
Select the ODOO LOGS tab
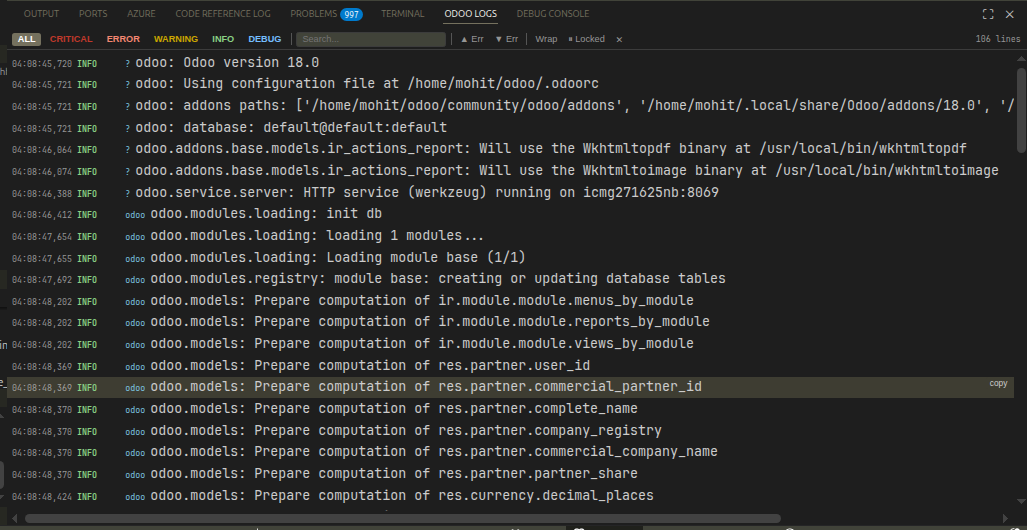(470, 14)
